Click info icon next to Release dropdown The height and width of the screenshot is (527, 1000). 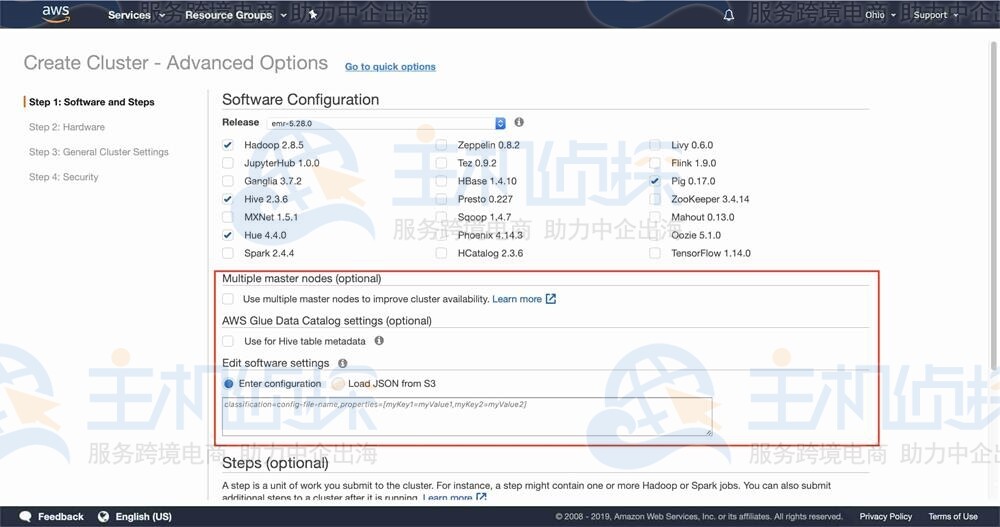pos(519,122)
